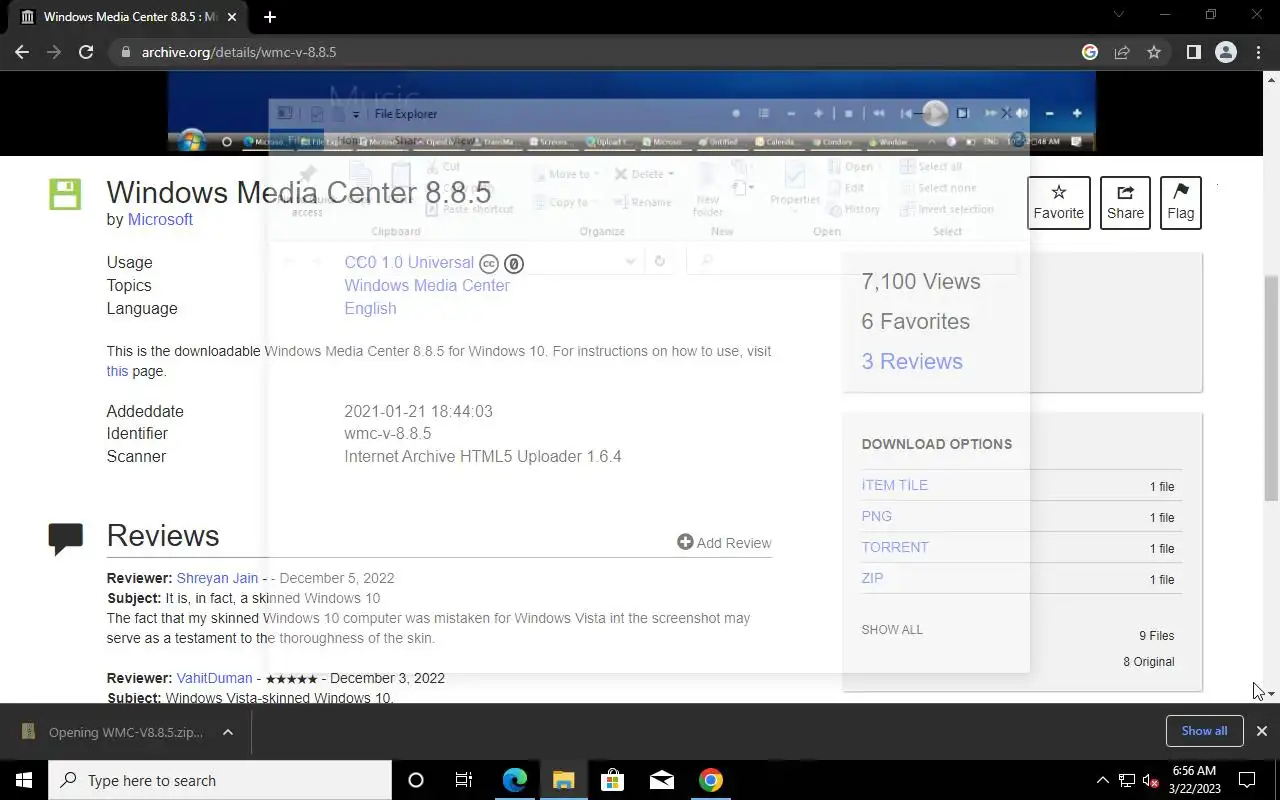Download the PNG file

(x=876, y=516)
